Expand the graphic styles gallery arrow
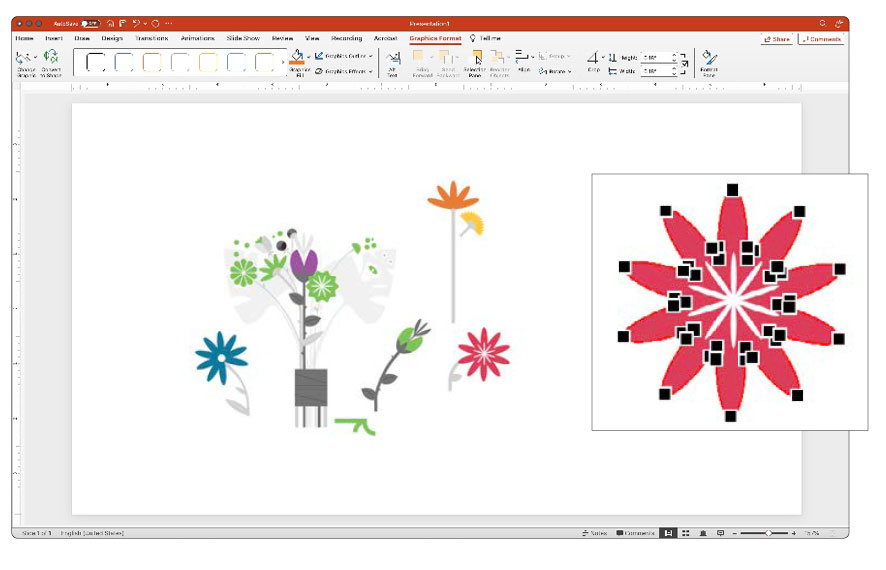This screenshot has width=886, height=570. pyautogui.click(x=283, y=62)
